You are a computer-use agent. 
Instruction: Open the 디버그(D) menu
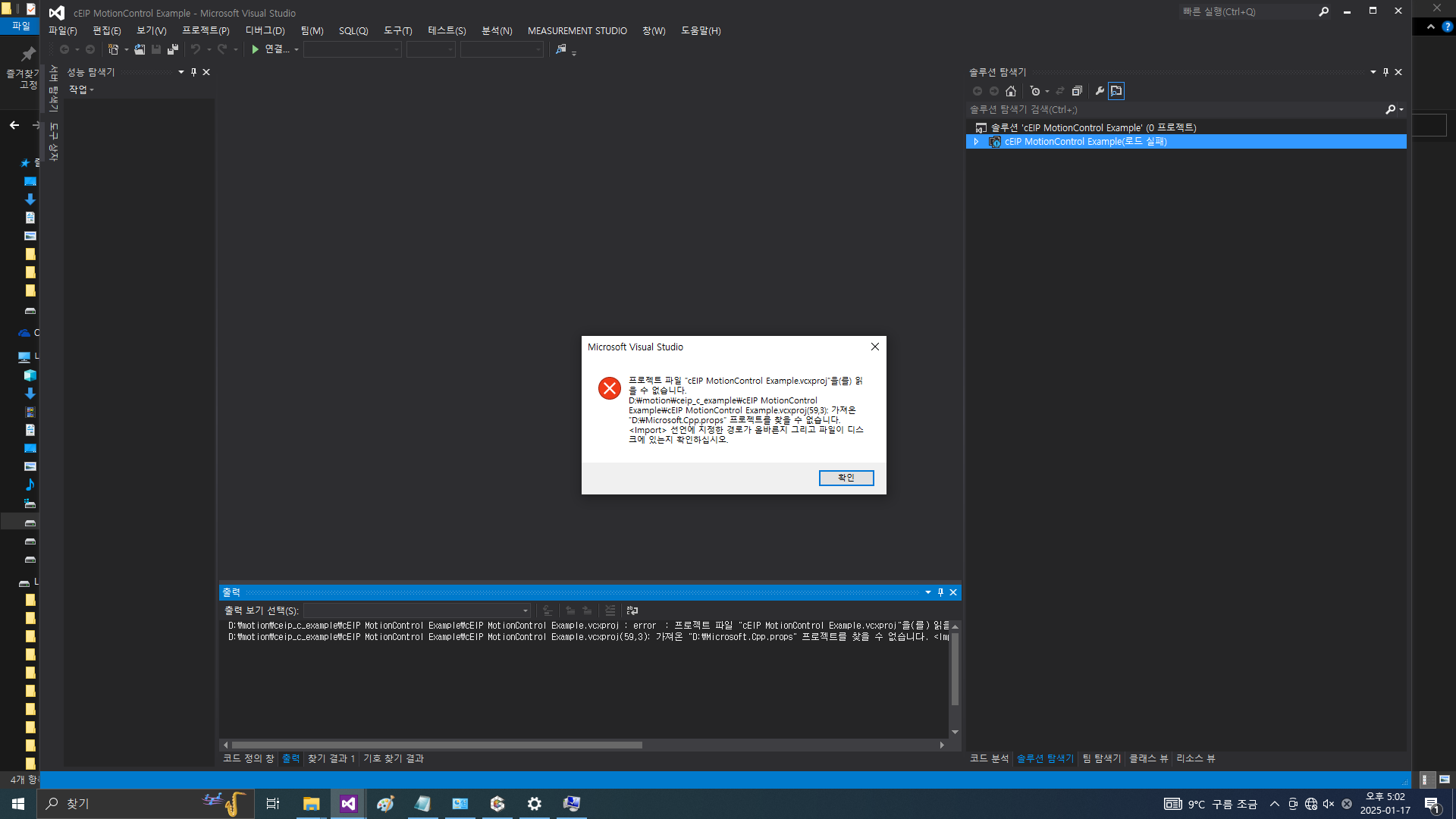[x=265, y=31]
